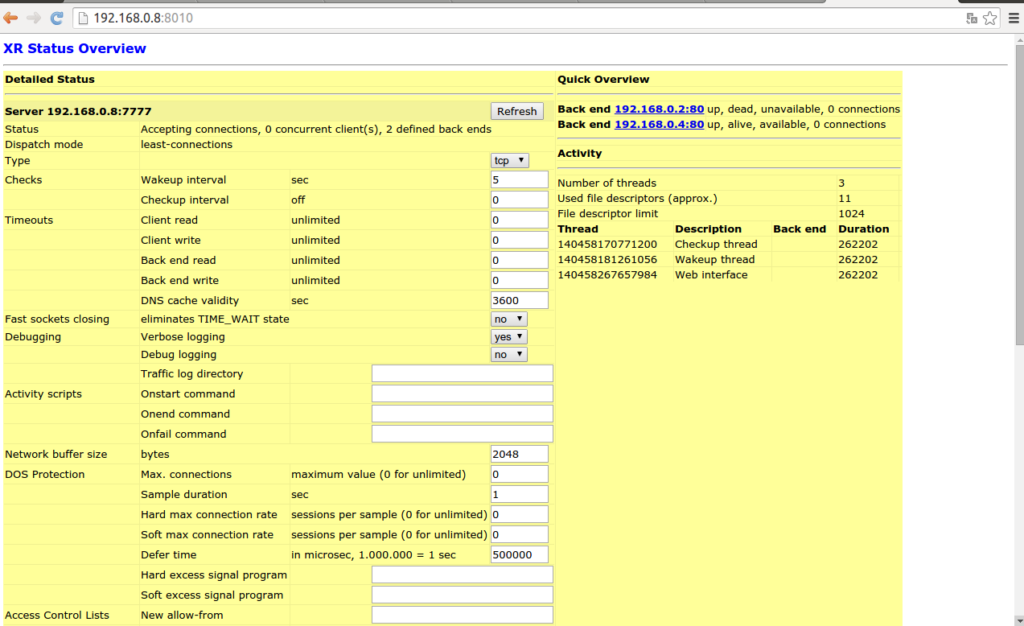Click the Traffic log directory field

pos(461,373)
